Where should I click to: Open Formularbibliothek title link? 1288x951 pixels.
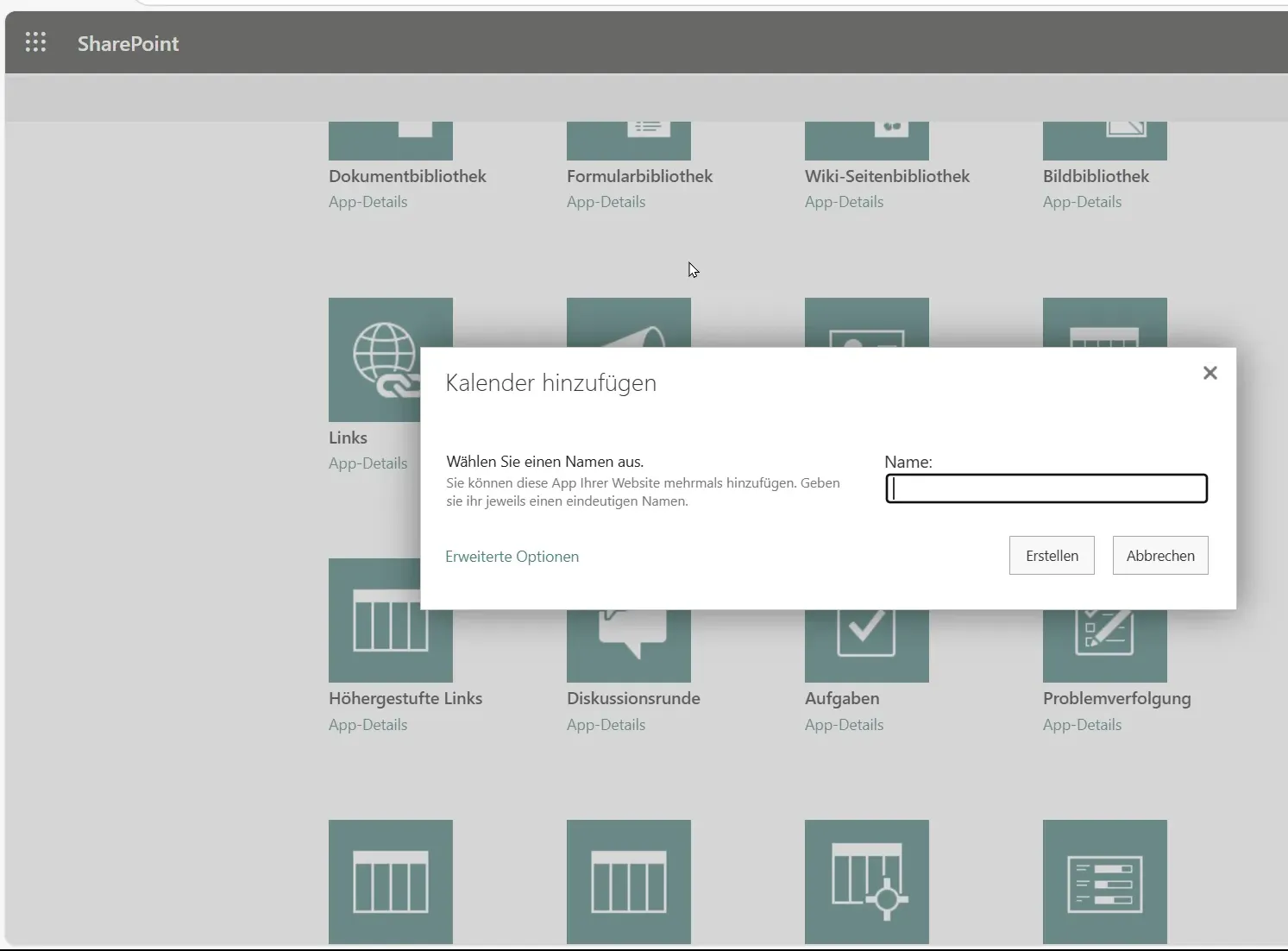coord(639,176)
